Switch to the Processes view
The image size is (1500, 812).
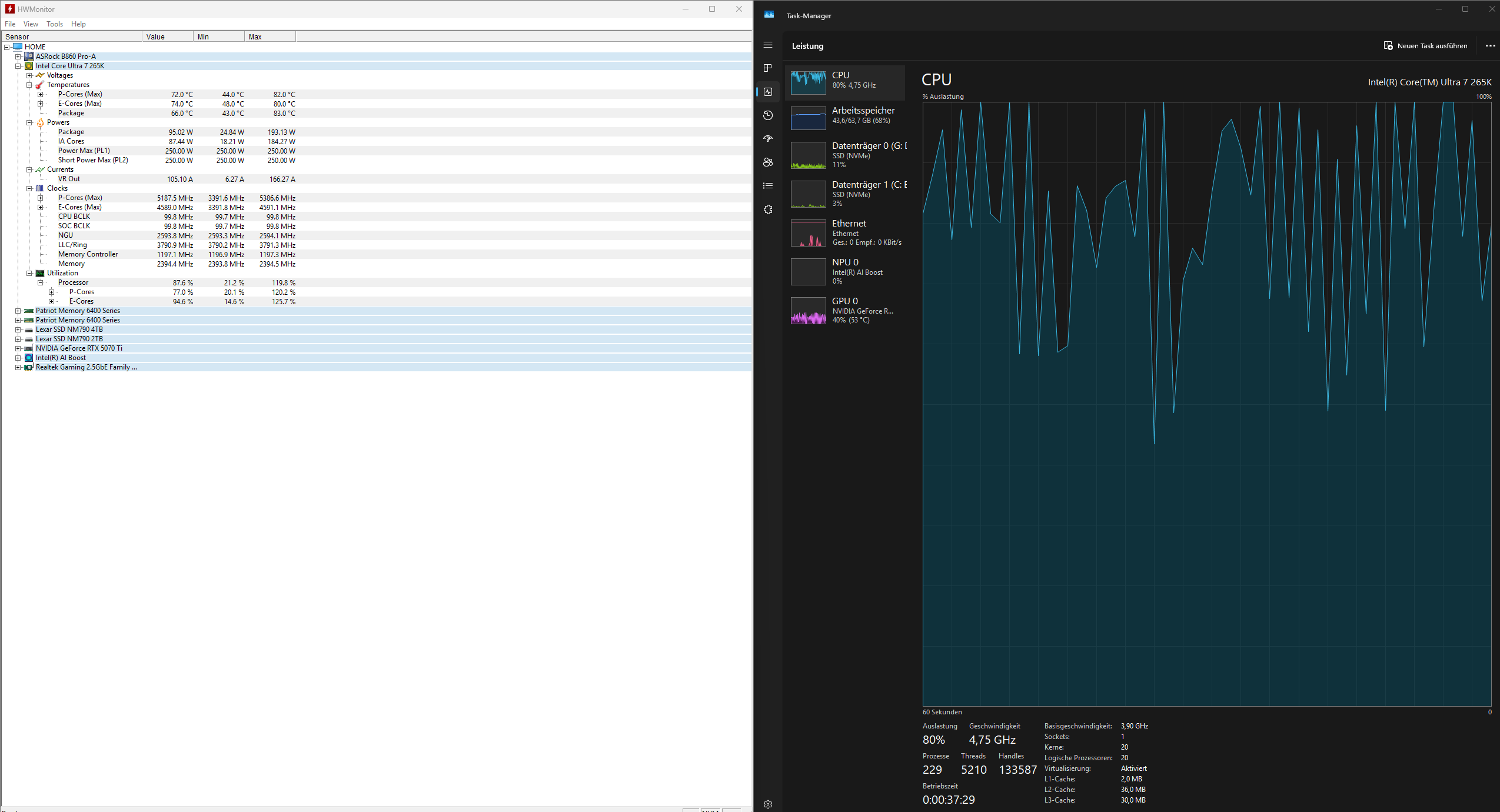pos(768,68)
